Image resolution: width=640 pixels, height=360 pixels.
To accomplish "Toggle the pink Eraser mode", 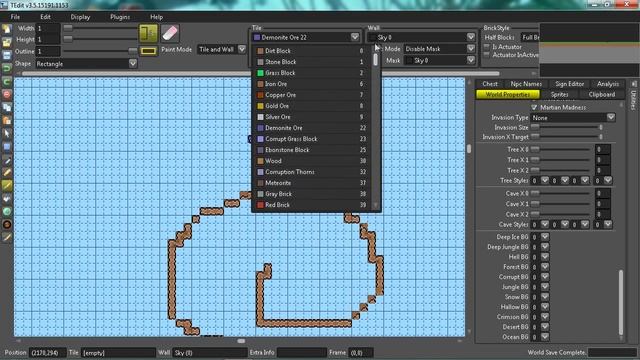I will (x=170, y=33).
